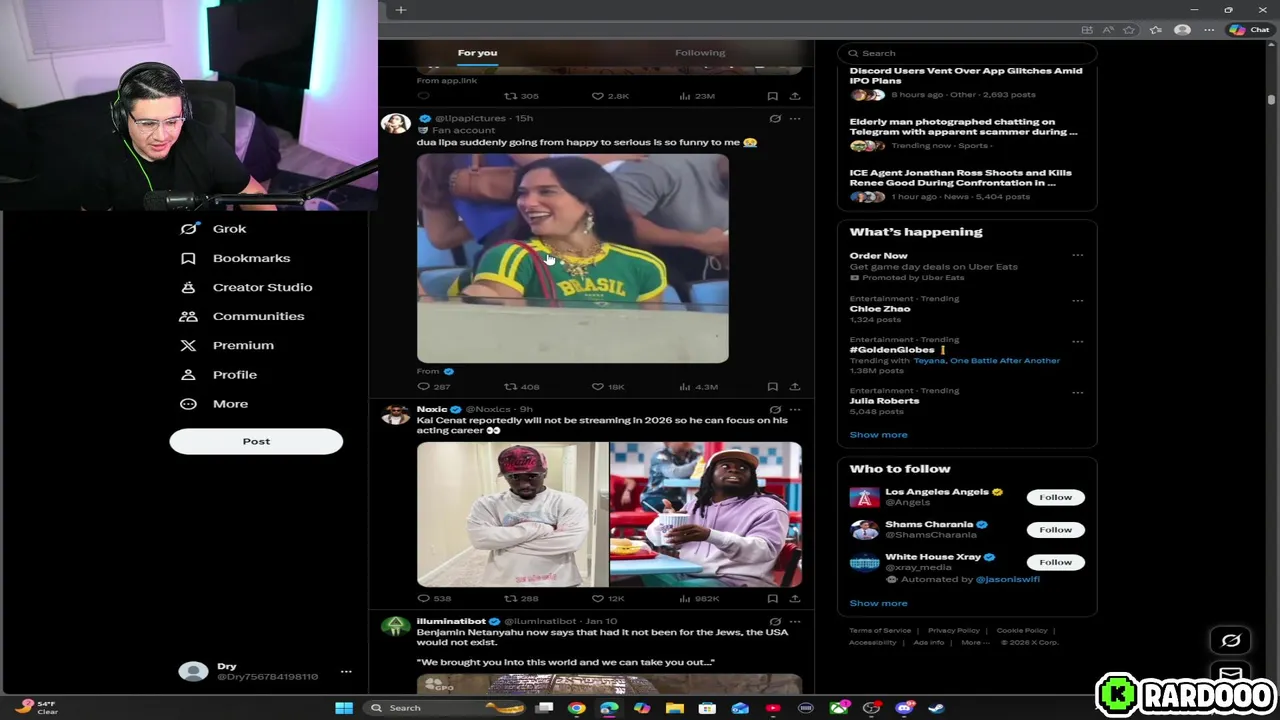Open ICE Agent Jonathan Ross story
1280x720 pixels.
[x=960, y=178]
